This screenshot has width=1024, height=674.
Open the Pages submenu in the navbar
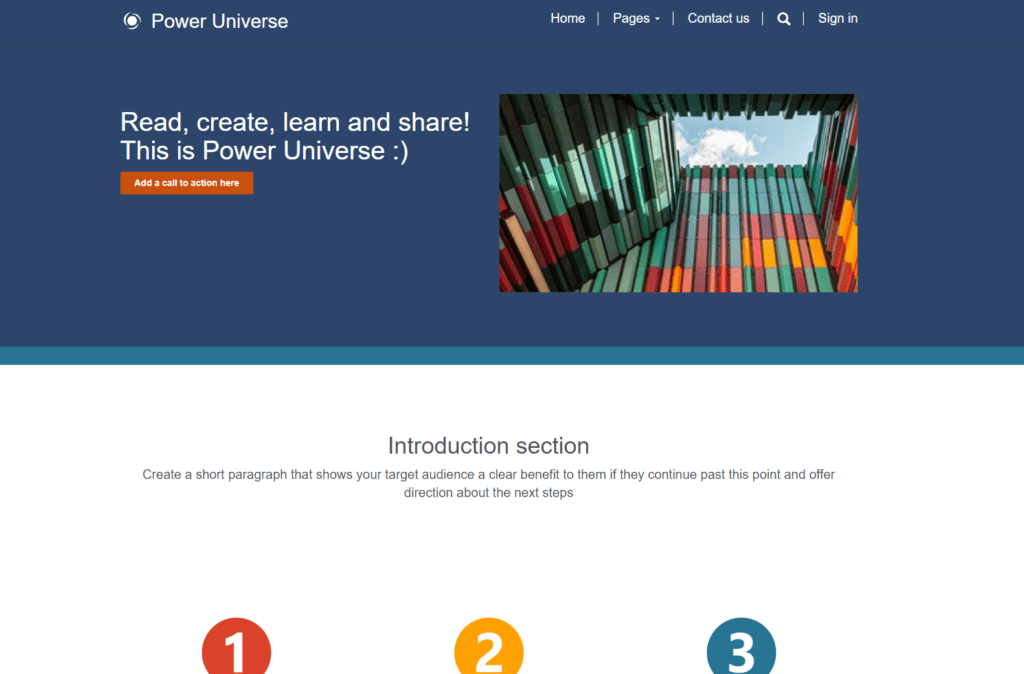[636, 18]
